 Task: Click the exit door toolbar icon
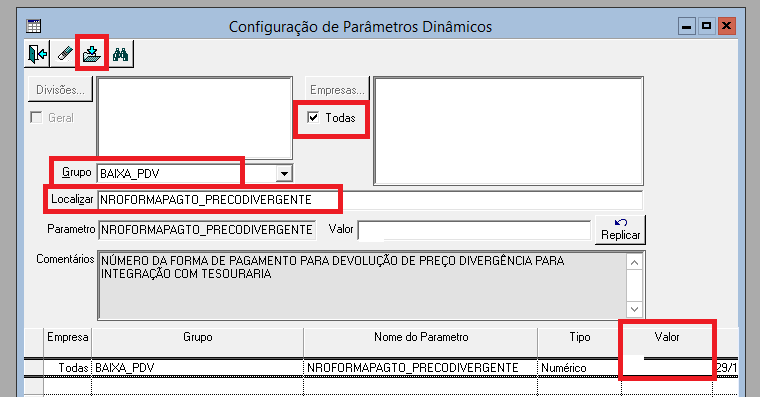(x=37, y=53)
